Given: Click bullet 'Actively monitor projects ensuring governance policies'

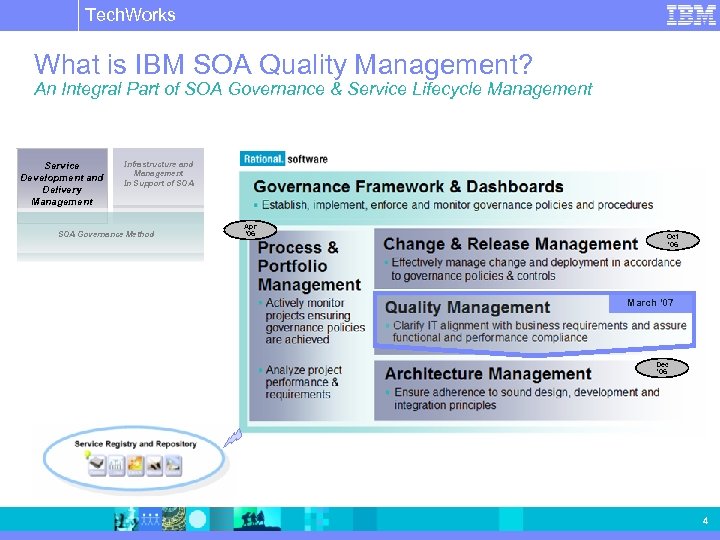Looking at the screenshot, I should click(x=313, y=321).
